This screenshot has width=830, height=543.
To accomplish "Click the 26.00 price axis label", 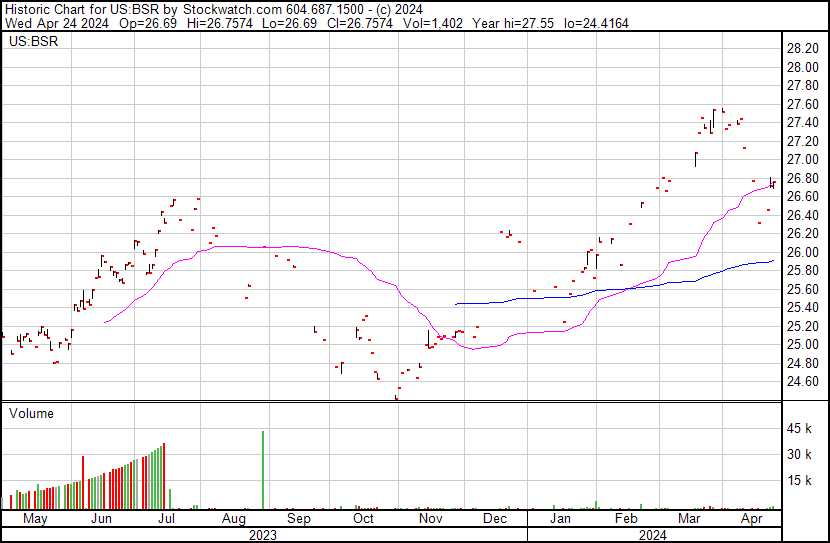I will [804, 253].
